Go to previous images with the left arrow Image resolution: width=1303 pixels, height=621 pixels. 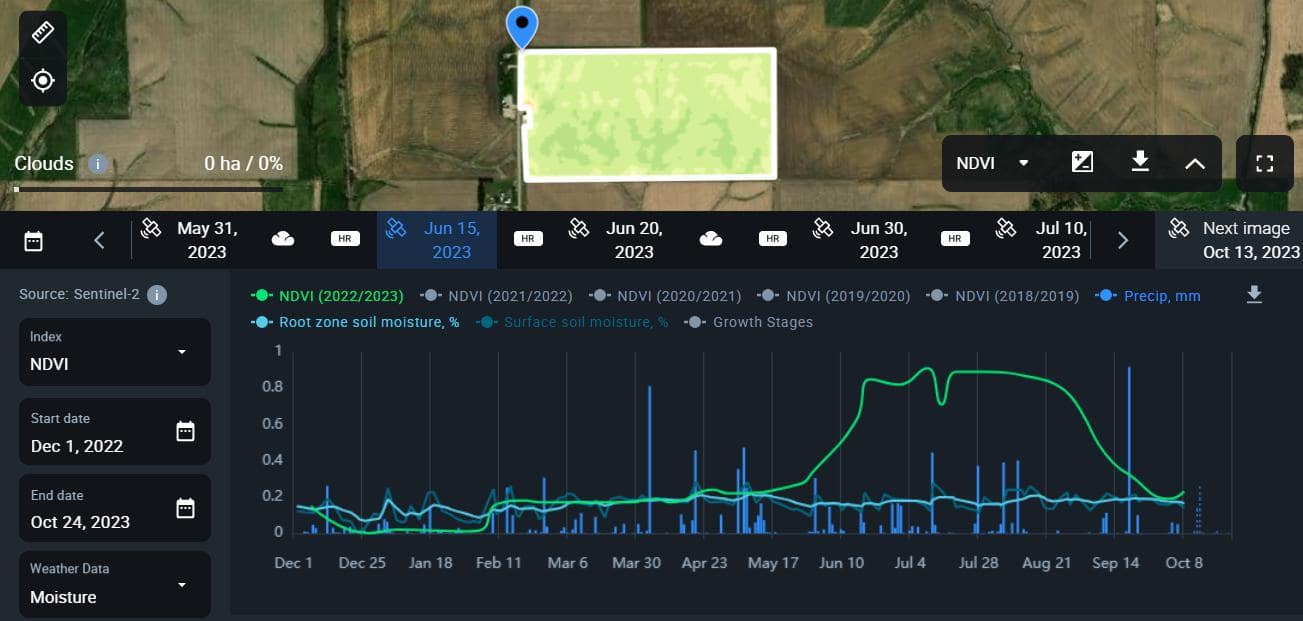tap(99, 240)
